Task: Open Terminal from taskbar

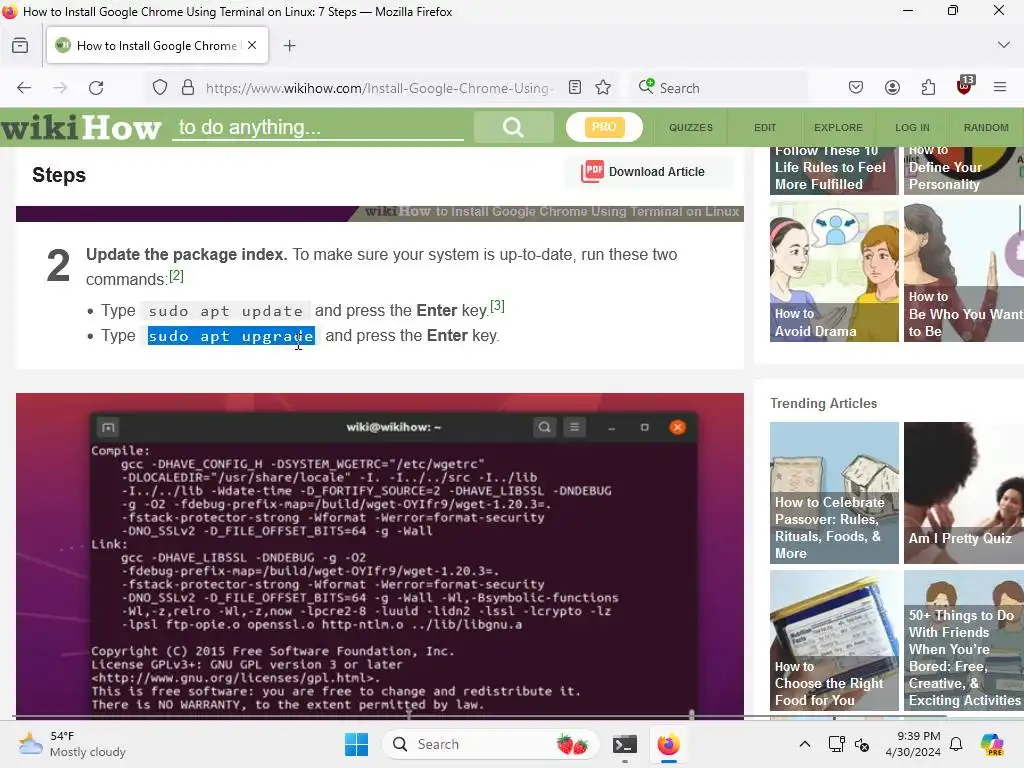Action: [625, 744]
